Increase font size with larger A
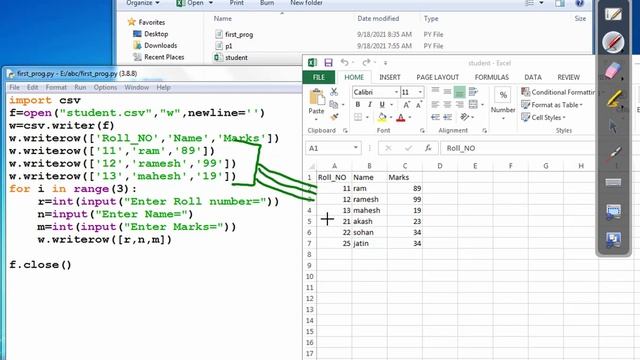This screenshot has height=360, width=640. 407,105
